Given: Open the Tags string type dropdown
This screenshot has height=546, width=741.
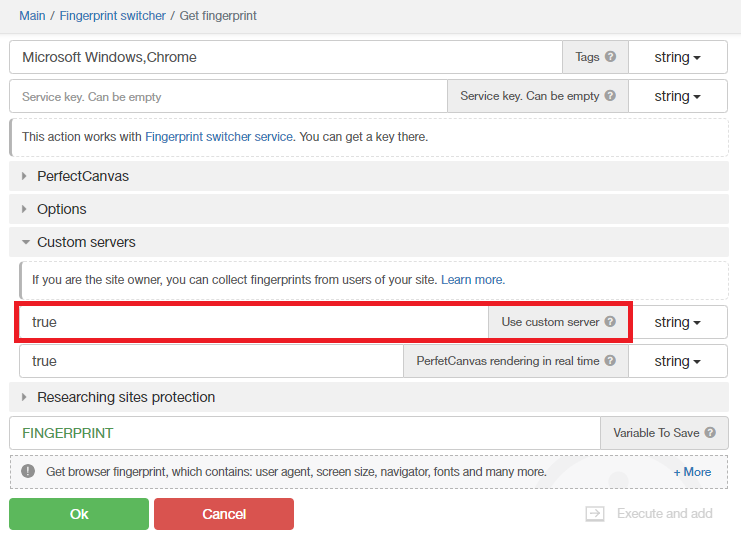Looking at the screenshot, I should coord(677,57).
